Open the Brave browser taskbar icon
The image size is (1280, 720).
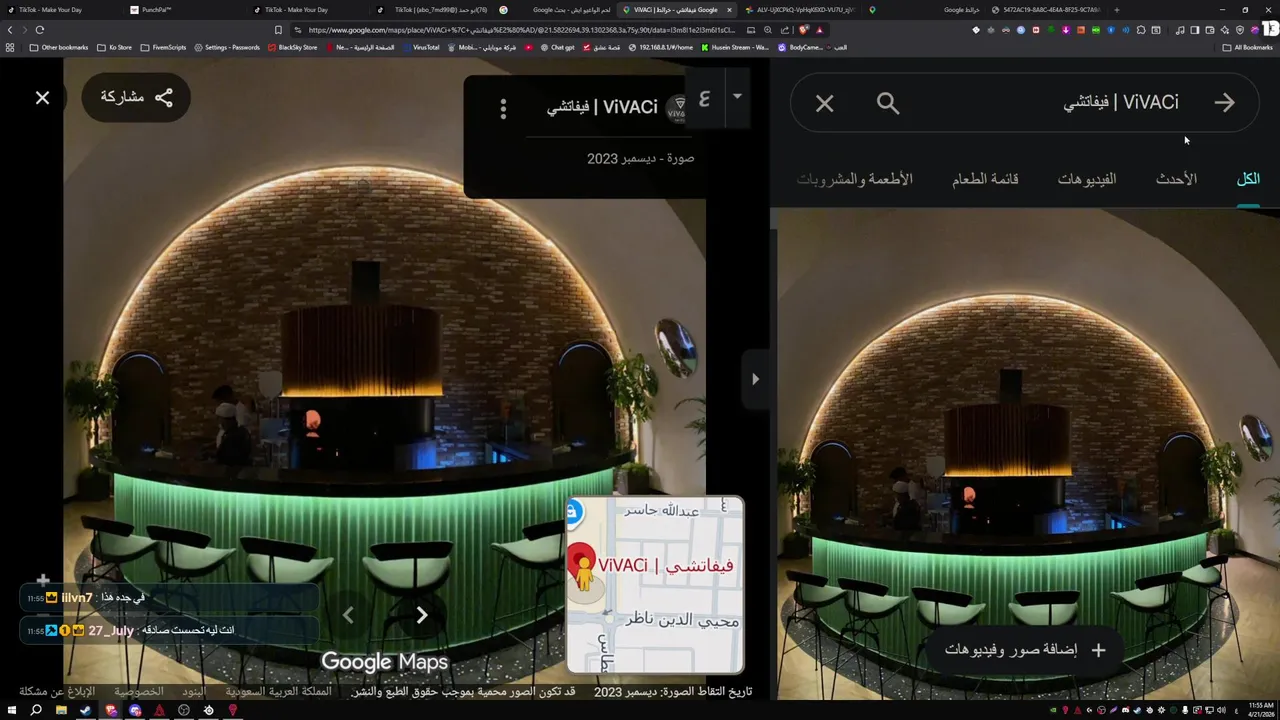110,710
